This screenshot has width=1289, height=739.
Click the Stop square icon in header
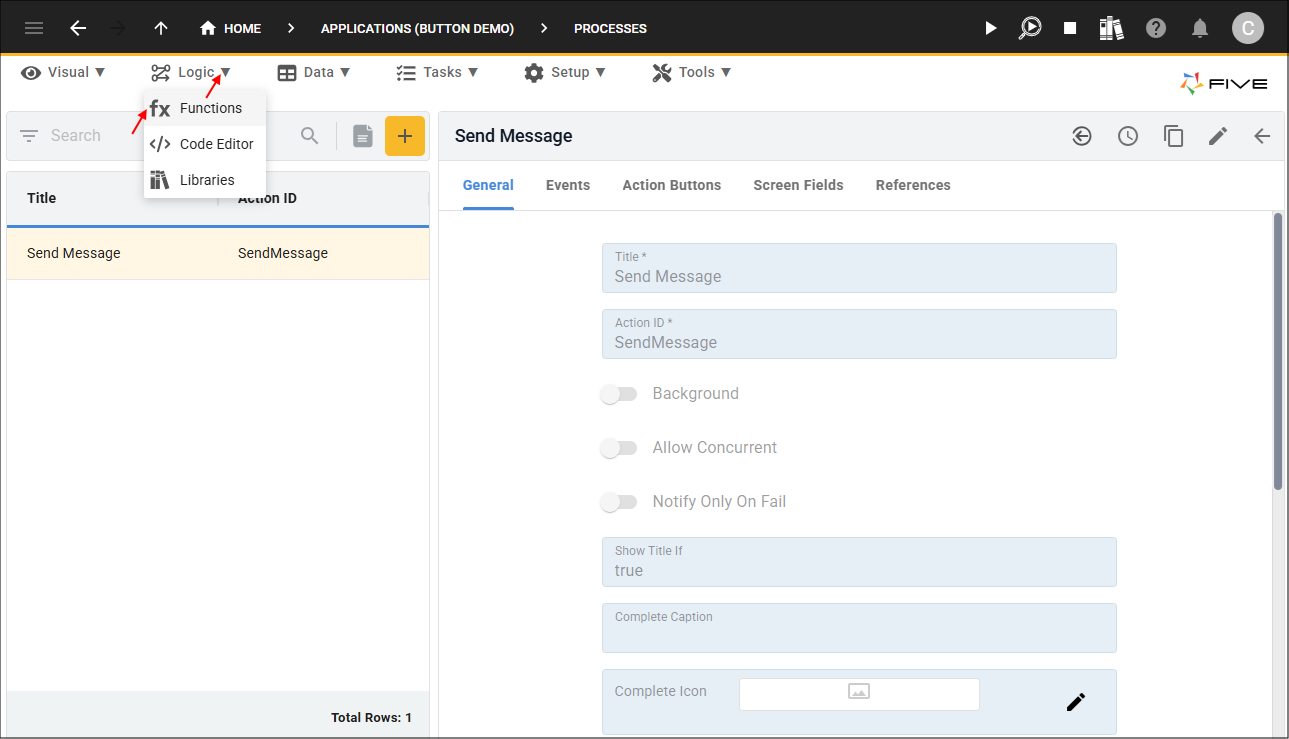tap(1070, 28)
